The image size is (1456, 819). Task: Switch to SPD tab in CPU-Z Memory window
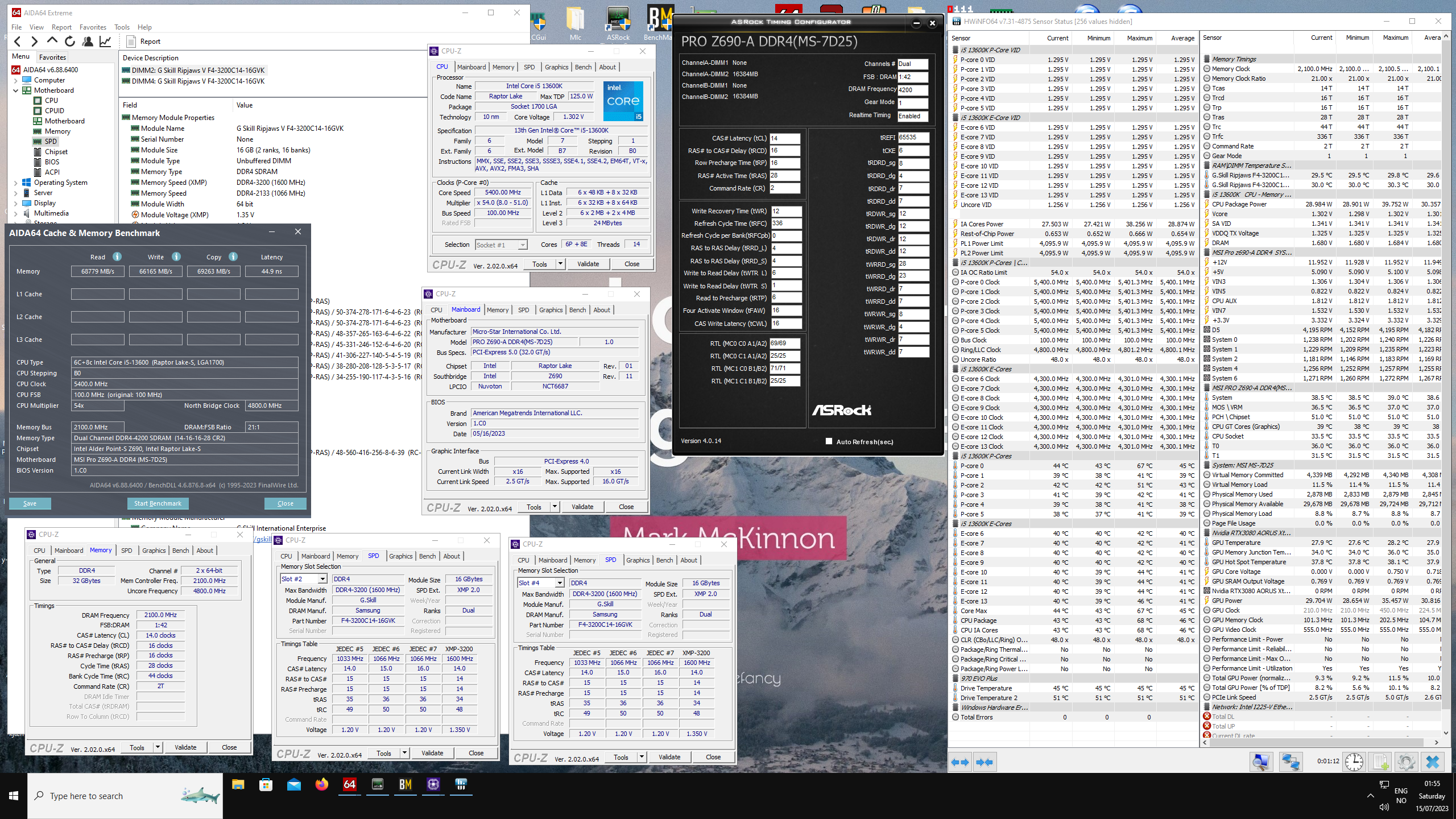tap(126, 551)
